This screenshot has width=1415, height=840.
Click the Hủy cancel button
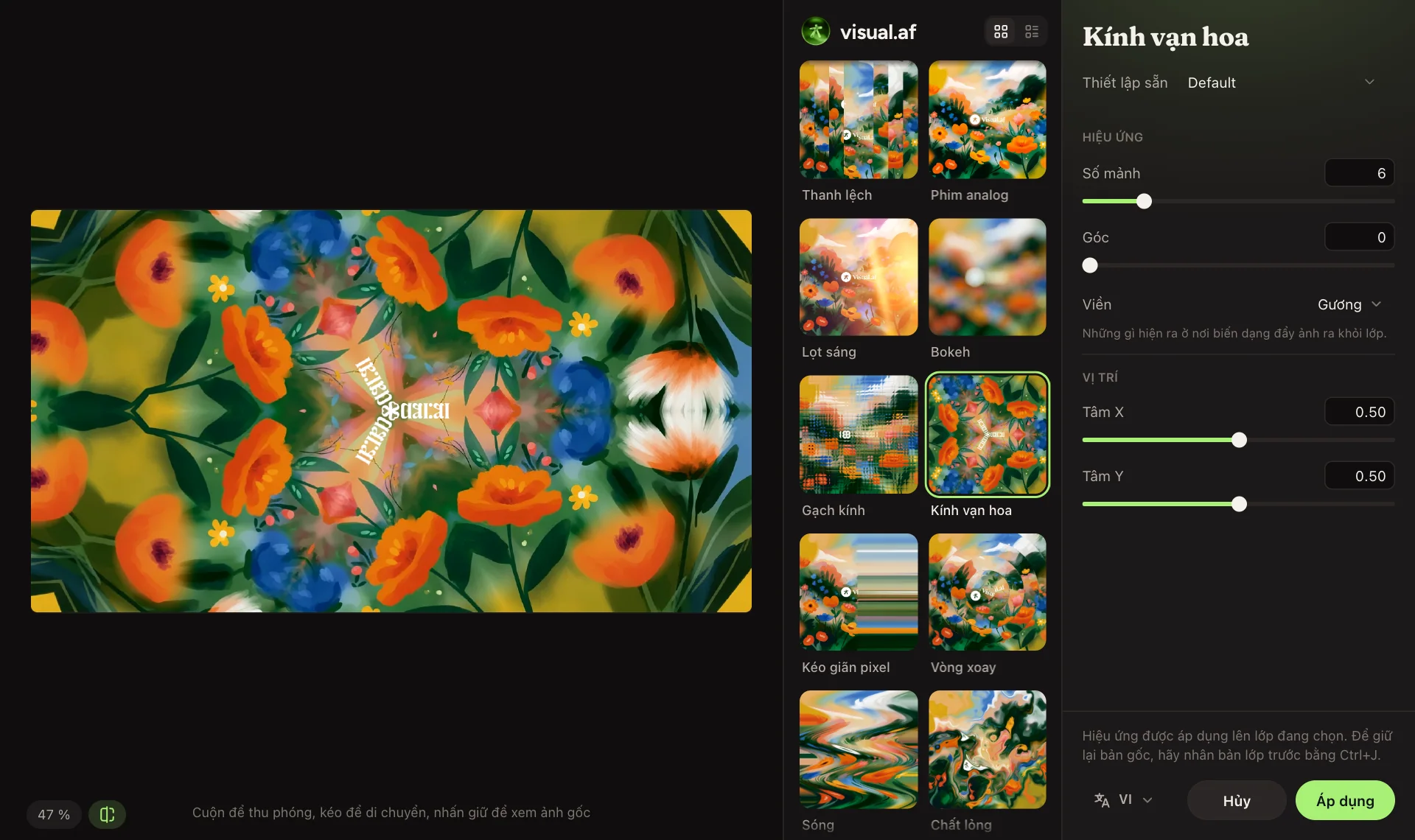coord(1236,800)
